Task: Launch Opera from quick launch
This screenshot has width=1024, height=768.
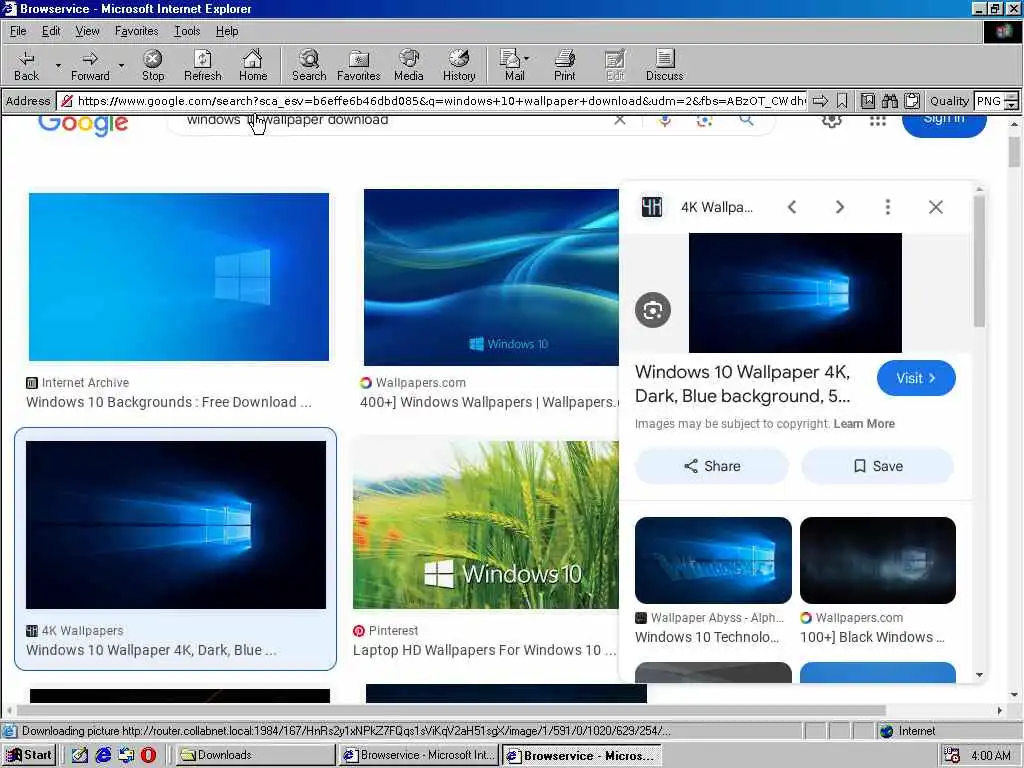Action: pyautogui.click(x=148, y=755)
